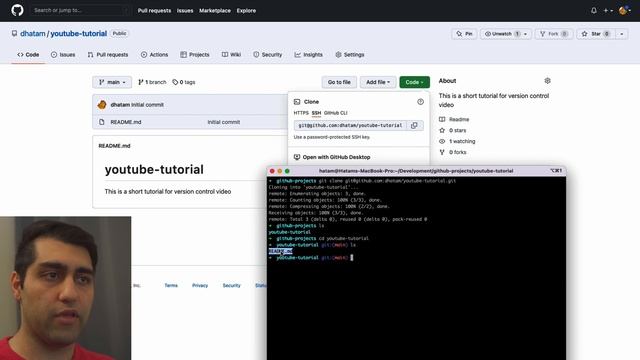
Task: Open the plus create-new menu
Action: tap(608, 11)
